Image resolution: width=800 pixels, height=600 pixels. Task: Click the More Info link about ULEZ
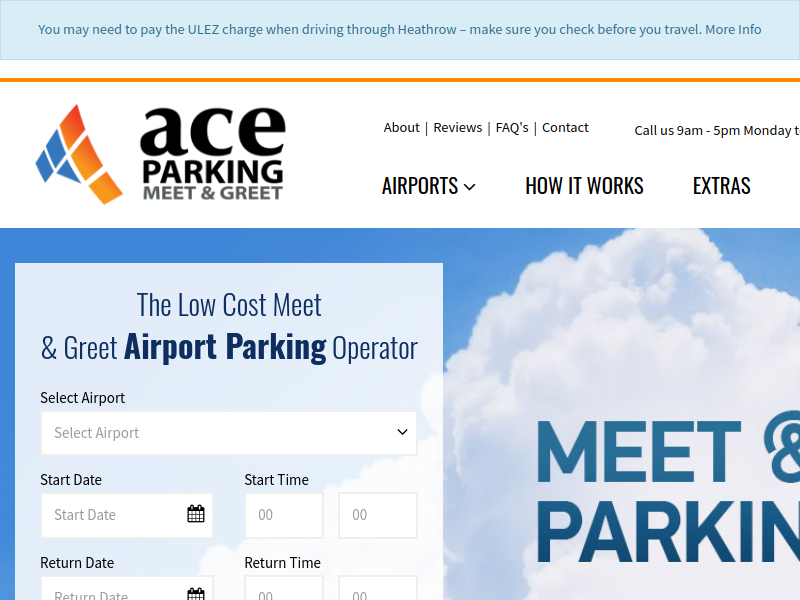coord(731,29)
